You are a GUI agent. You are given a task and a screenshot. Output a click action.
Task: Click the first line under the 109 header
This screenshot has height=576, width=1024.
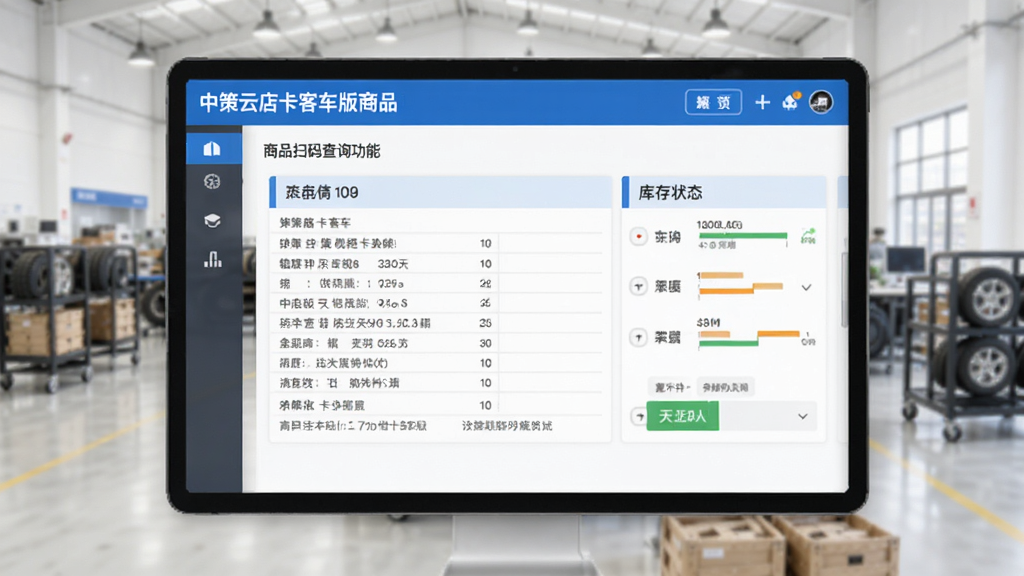pos(315,223)
